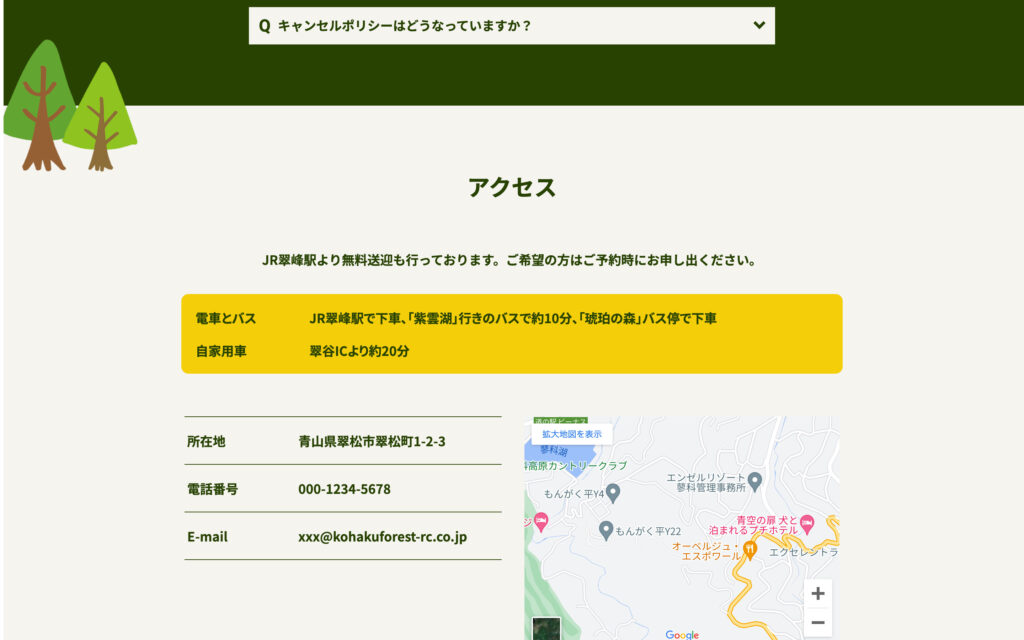
Task: Click the もんがく平Y22 map pin
Action: (x=605, y=529)
